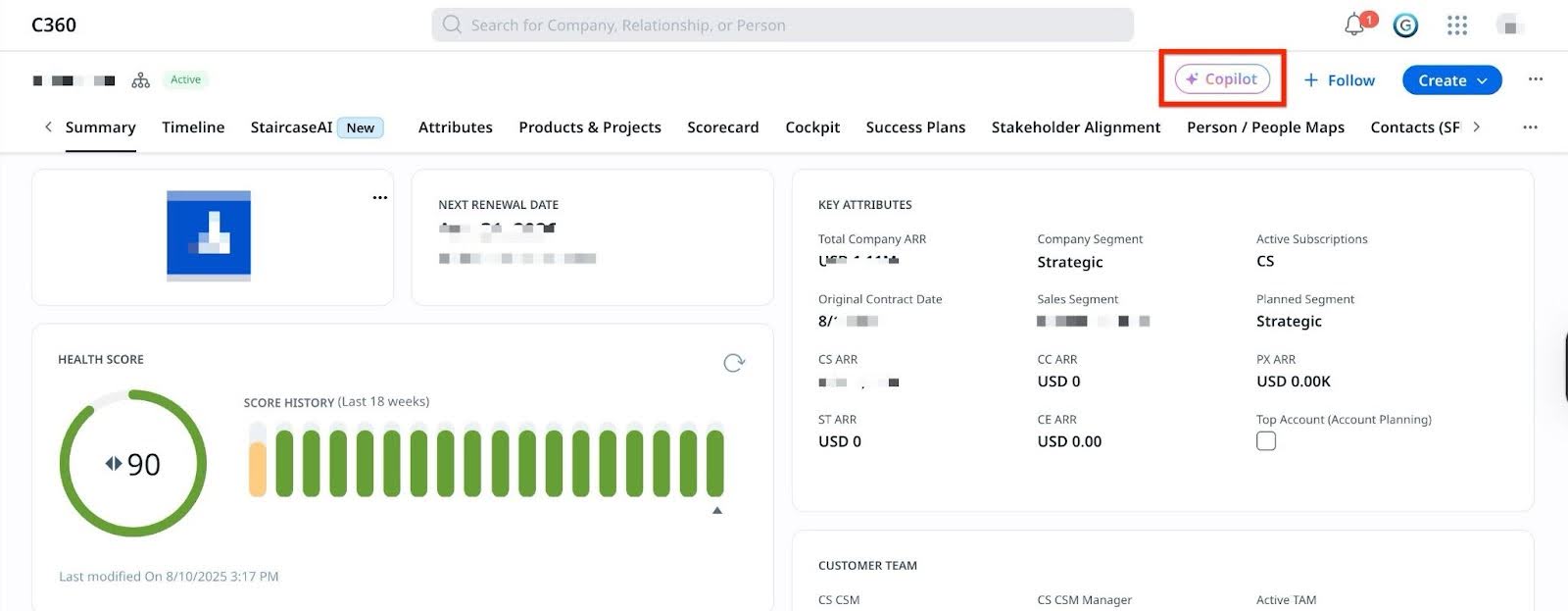Click the search magnifier icon

(452, 25)
